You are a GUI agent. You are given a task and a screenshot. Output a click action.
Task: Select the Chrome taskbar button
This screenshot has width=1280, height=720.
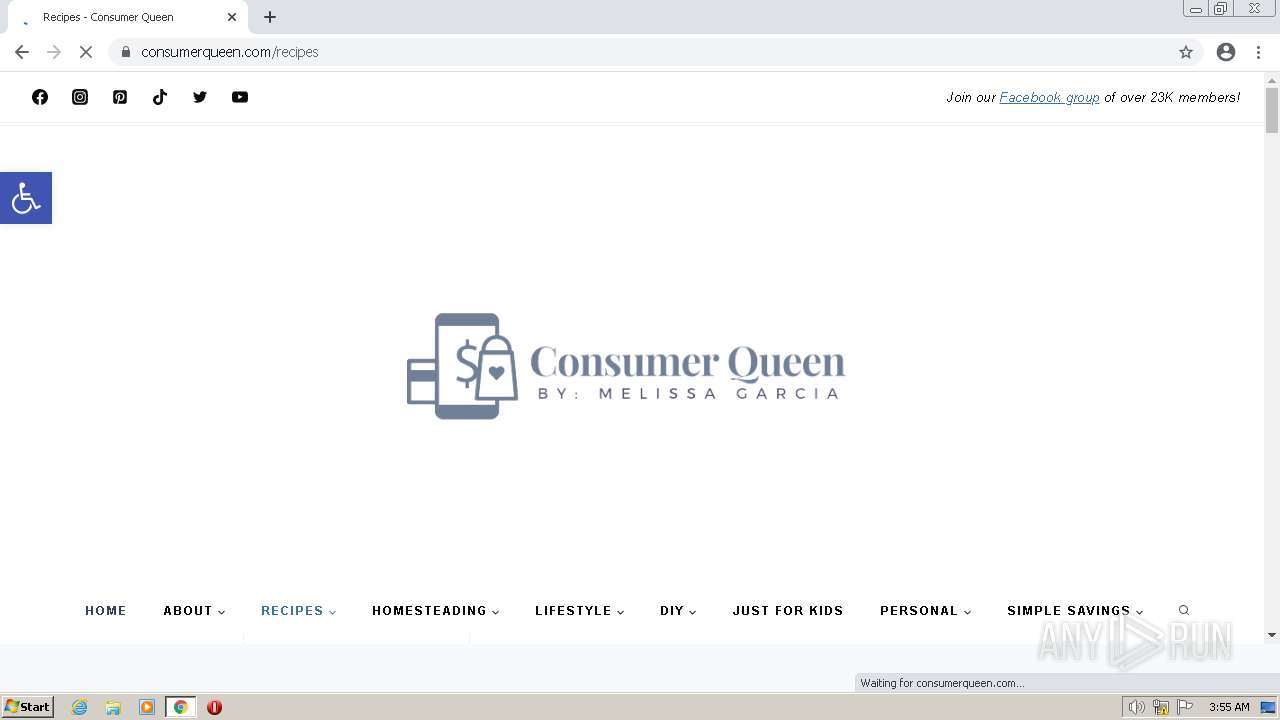[x=181, y=707]
